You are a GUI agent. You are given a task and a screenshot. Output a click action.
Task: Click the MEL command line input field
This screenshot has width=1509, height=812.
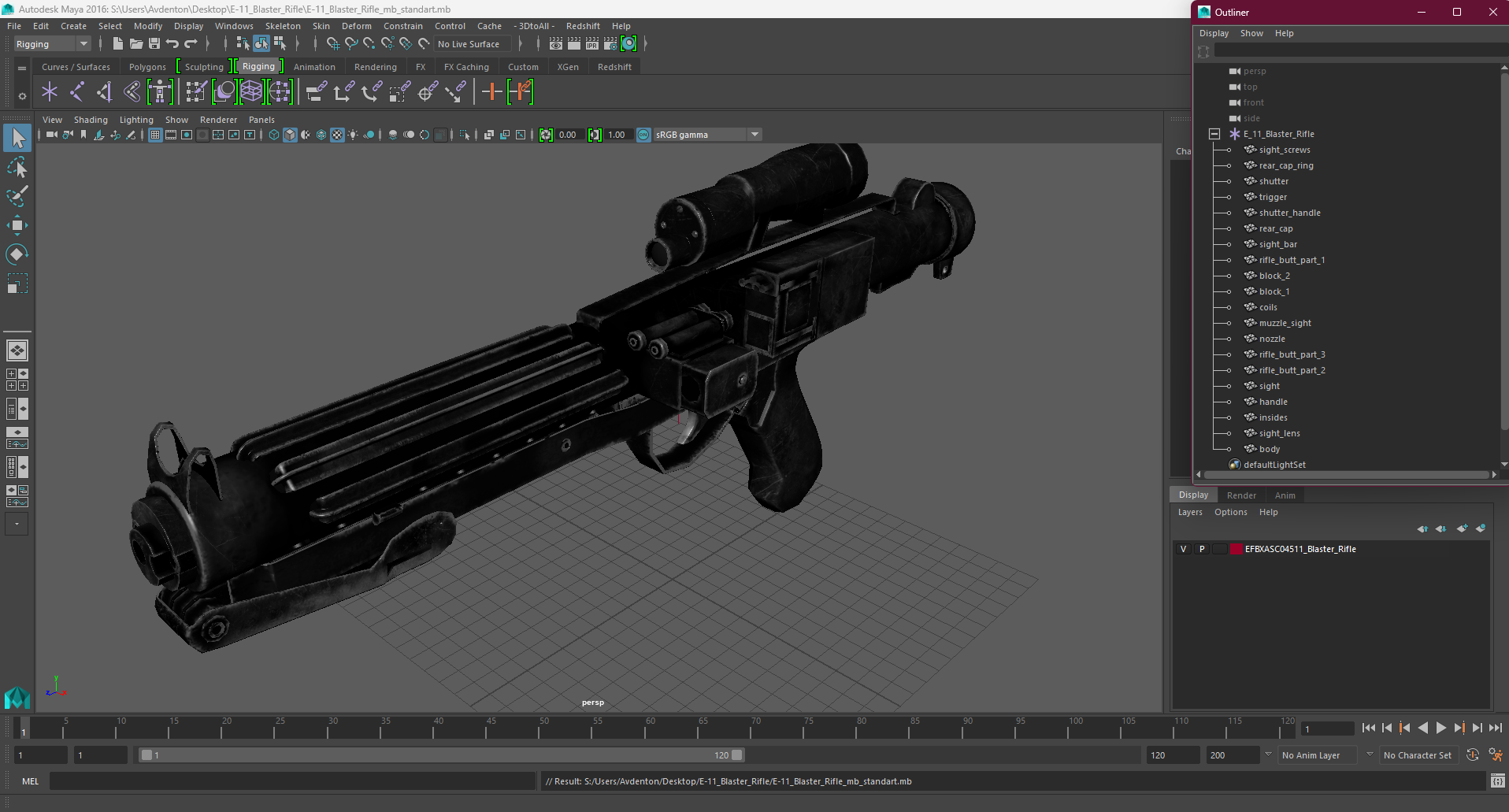coord(292,781)
